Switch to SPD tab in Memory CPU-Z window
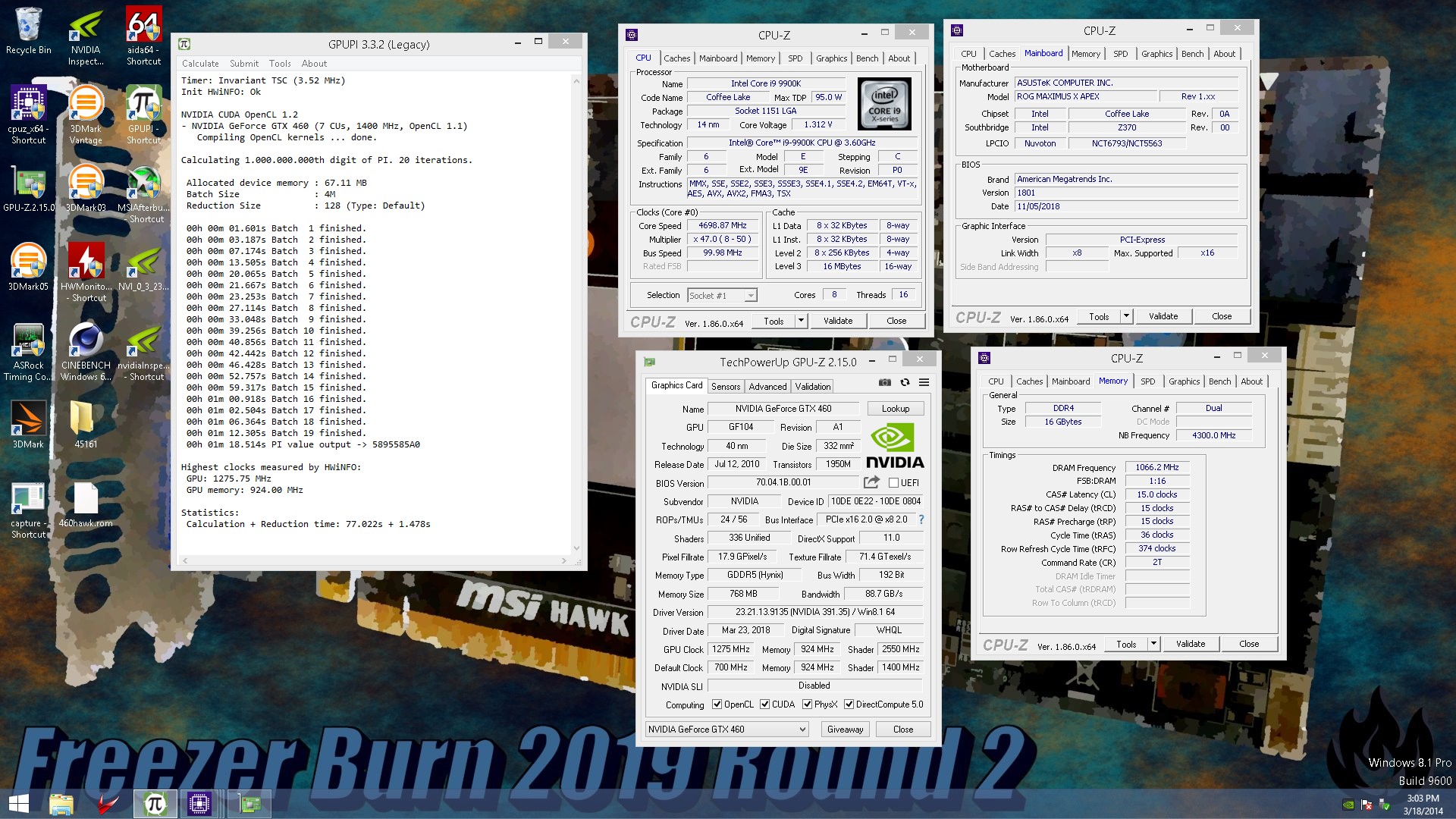Viewport: 1456px width, 819px height. point(1148,381)
